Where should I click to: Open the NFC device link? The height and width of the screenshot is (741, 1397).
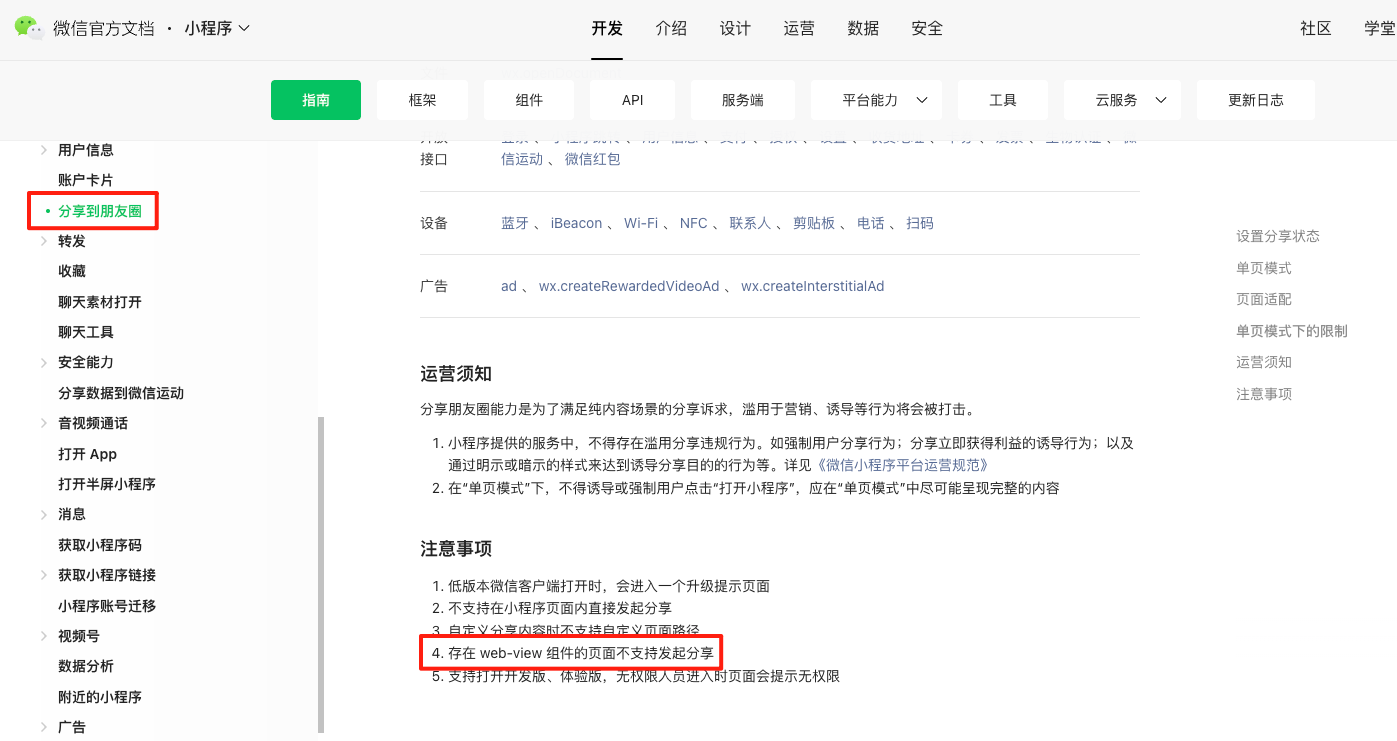[x=694, y=223]
